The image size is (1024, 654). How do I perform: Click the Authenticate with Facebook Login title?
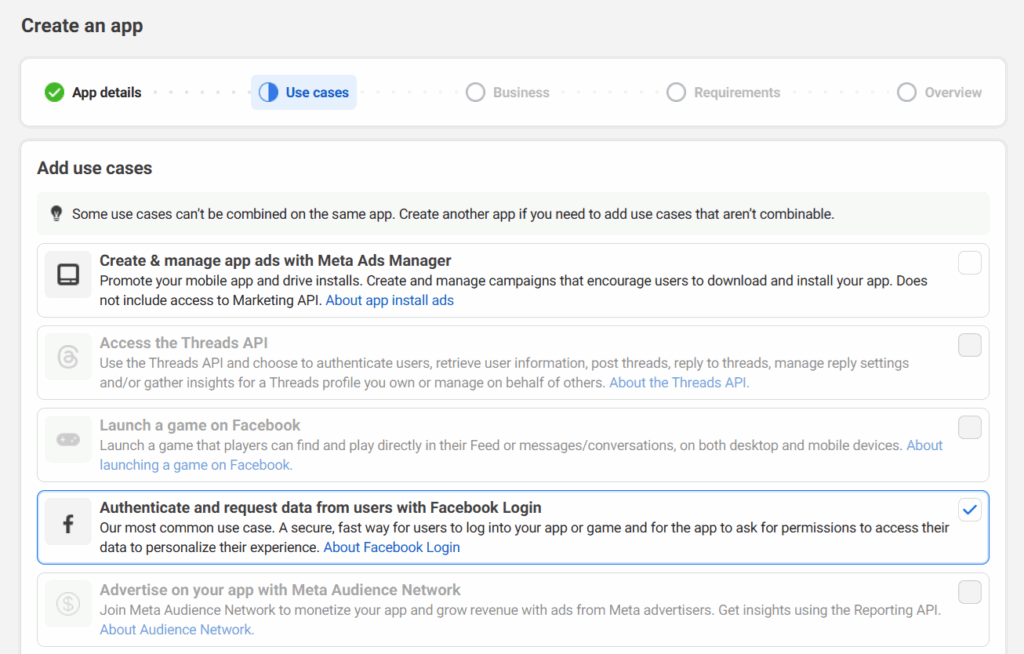tap(320, 508)
